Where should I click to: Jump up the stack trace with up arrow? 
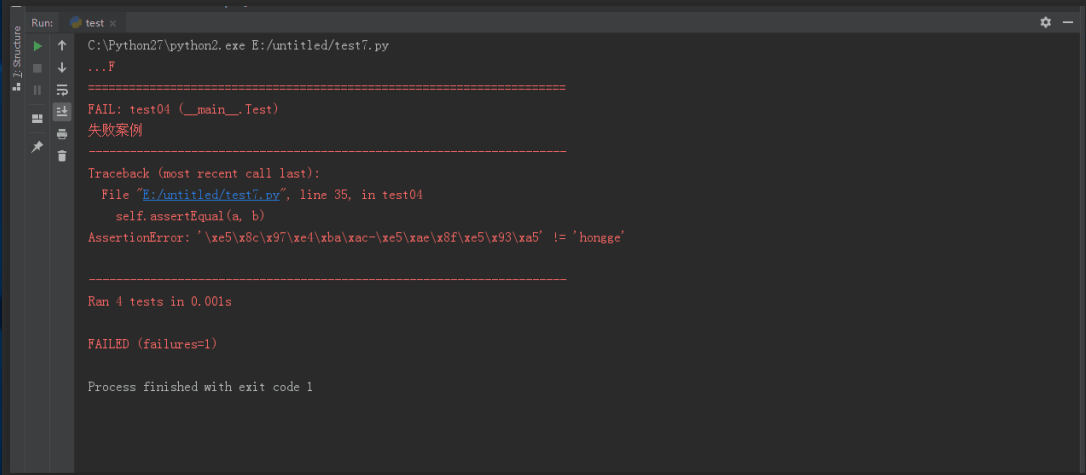click(62, 46)
